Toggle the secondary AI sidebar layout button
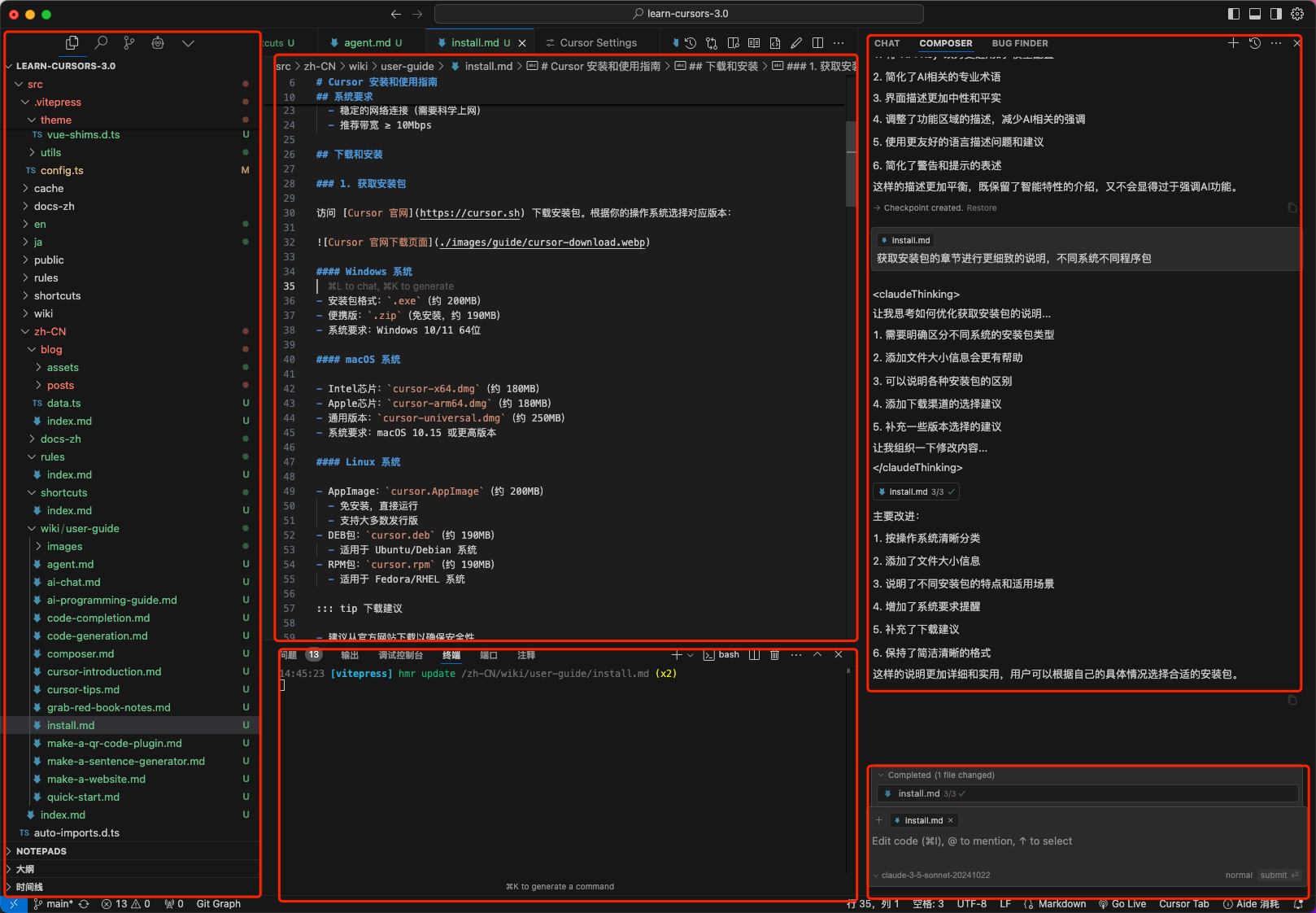 tap(1276, 14)
